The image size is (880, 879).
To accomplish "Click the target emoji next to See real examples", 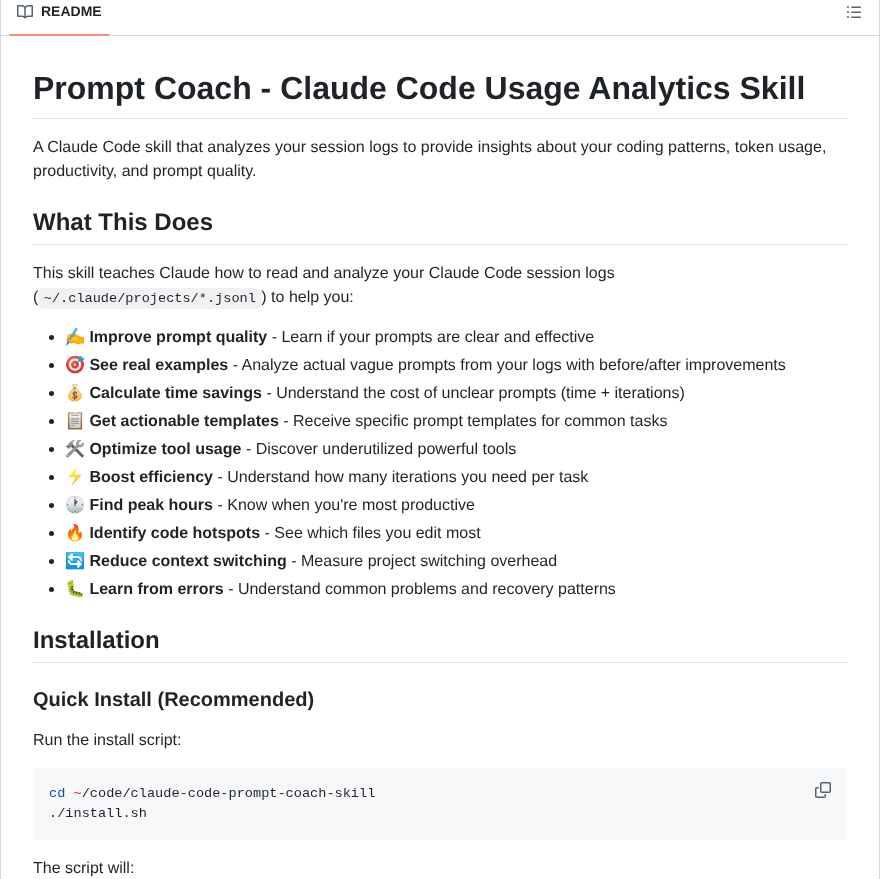I will (74, 364).
